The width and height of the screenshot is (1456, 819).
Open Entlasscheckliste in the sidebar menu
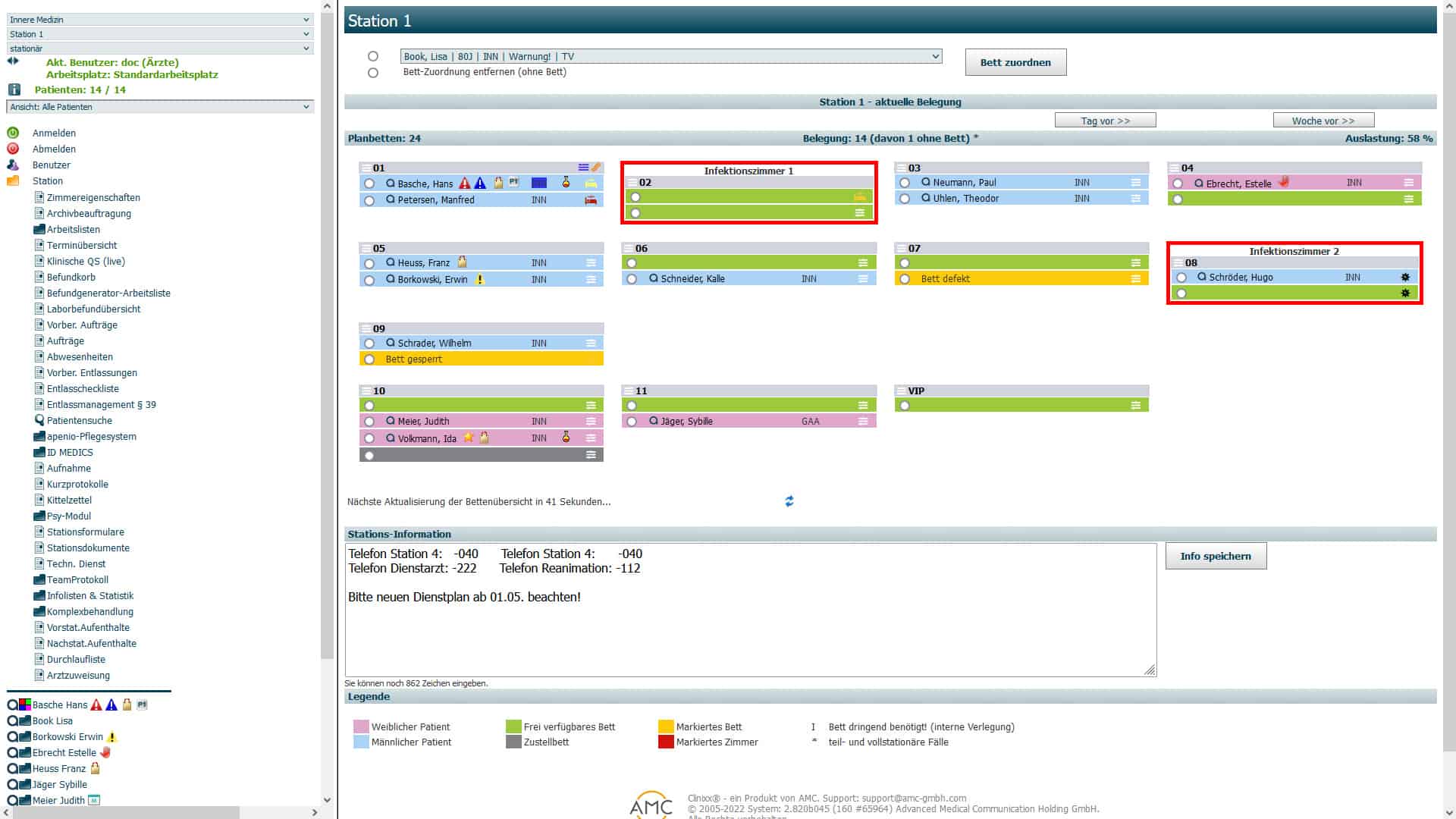83,388
